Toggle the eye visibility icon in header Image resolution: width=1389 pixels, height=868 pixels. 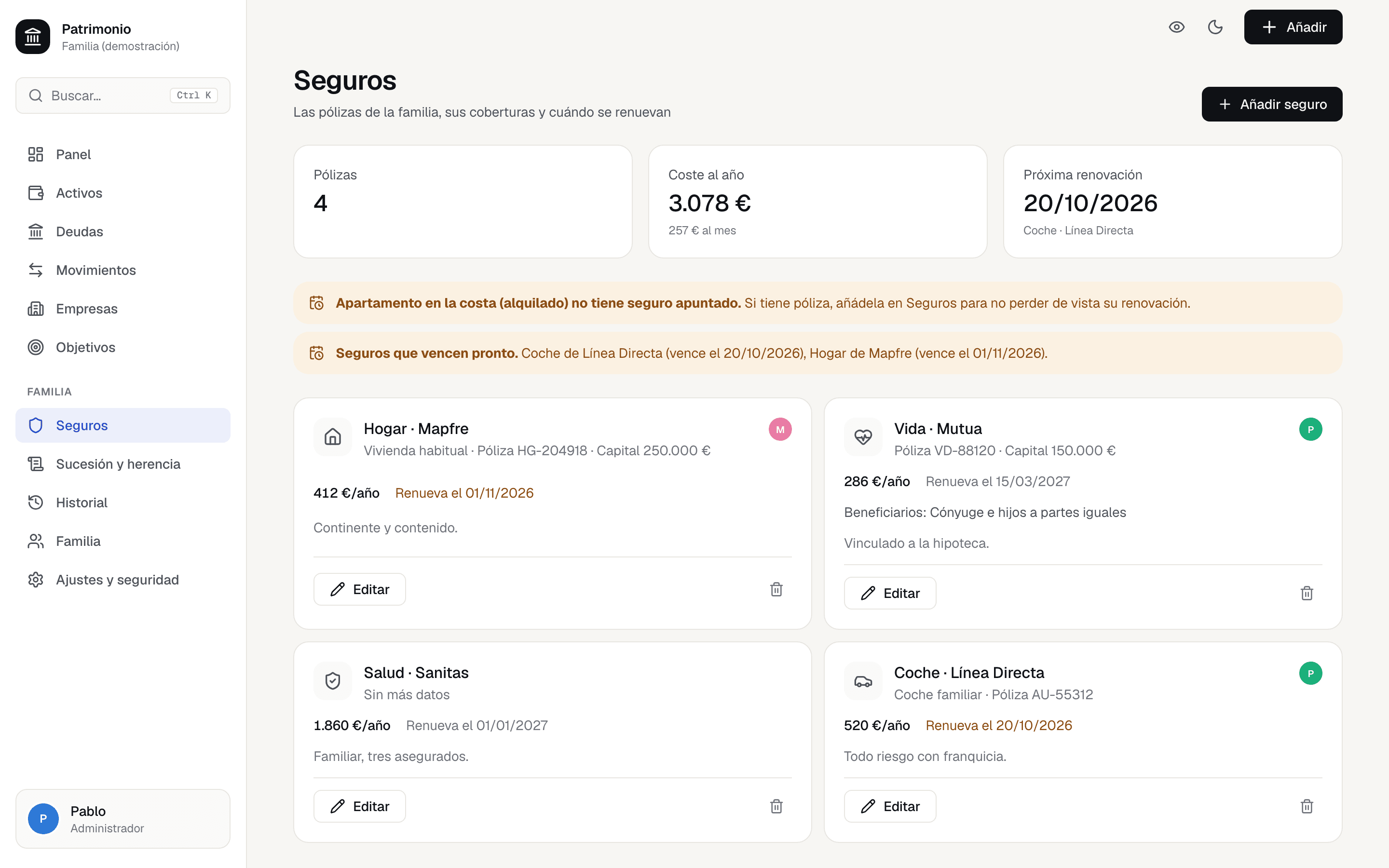point(1177,27)
